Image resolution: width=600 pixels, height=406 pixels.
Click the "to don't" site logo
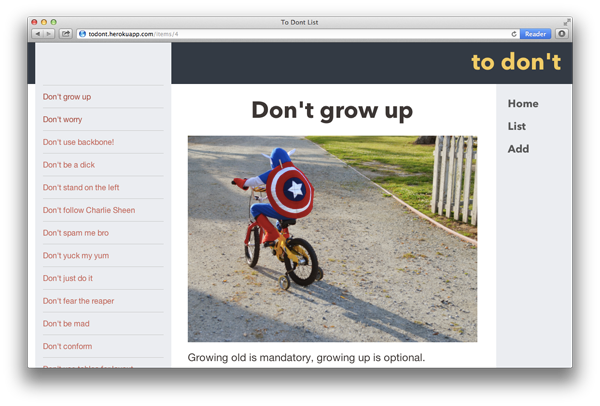(516, 62)
